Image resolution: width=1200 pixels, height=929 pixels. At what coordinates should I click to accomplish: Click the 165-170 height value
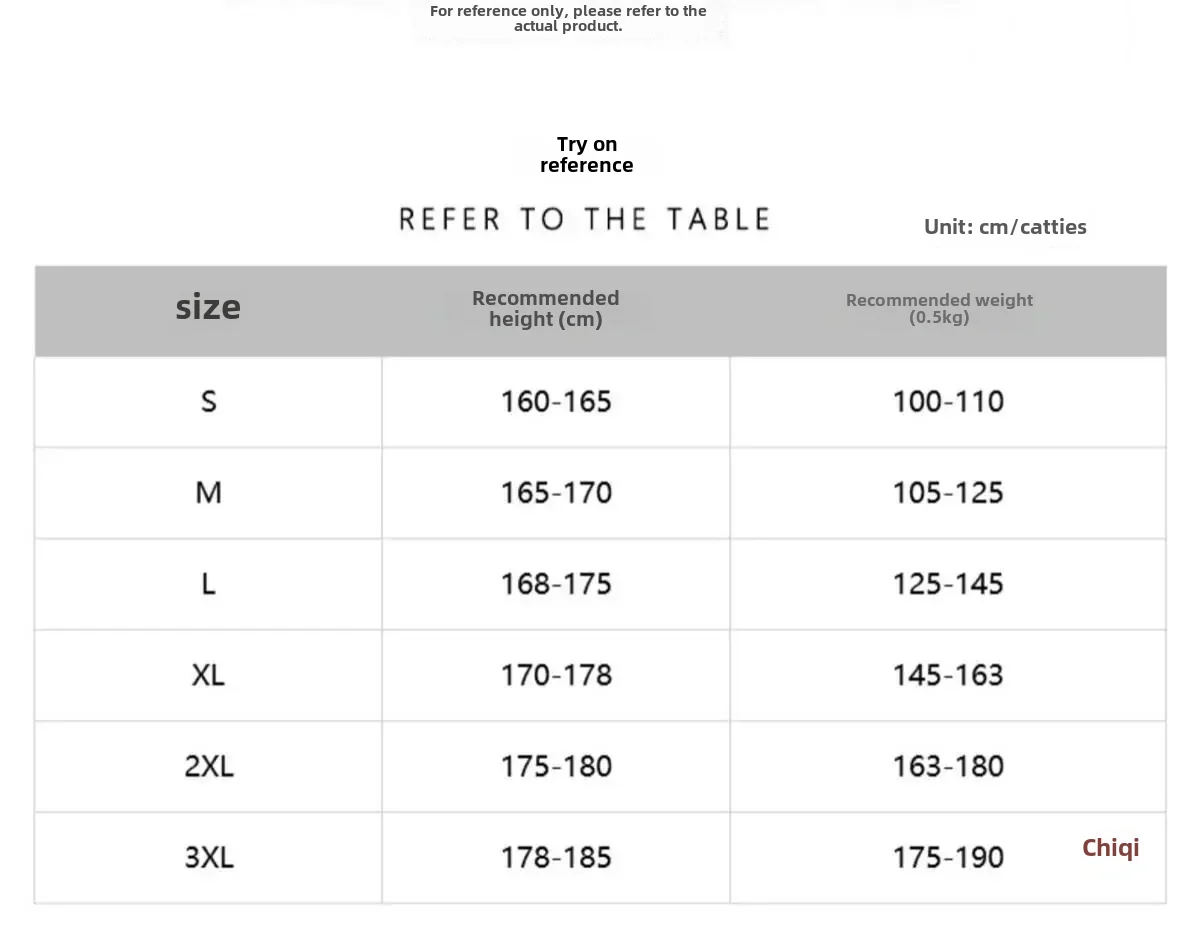[556, 493]
